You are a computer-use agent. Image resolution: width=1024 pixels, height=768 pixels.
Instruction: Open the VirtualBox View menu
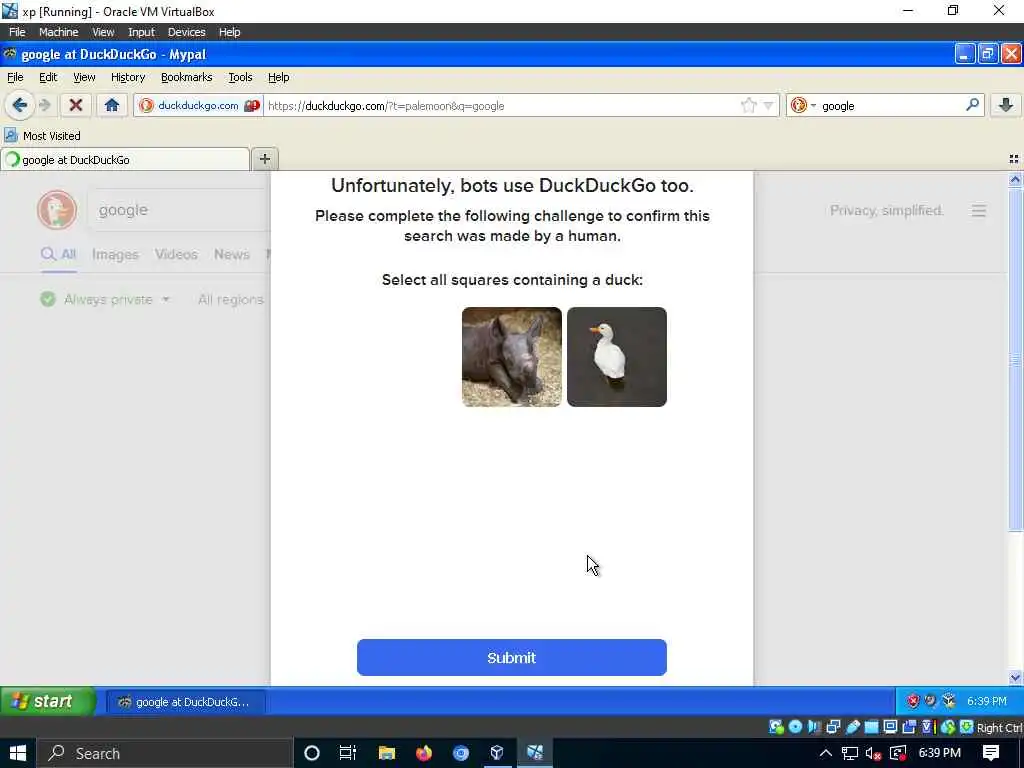point(103,31)
